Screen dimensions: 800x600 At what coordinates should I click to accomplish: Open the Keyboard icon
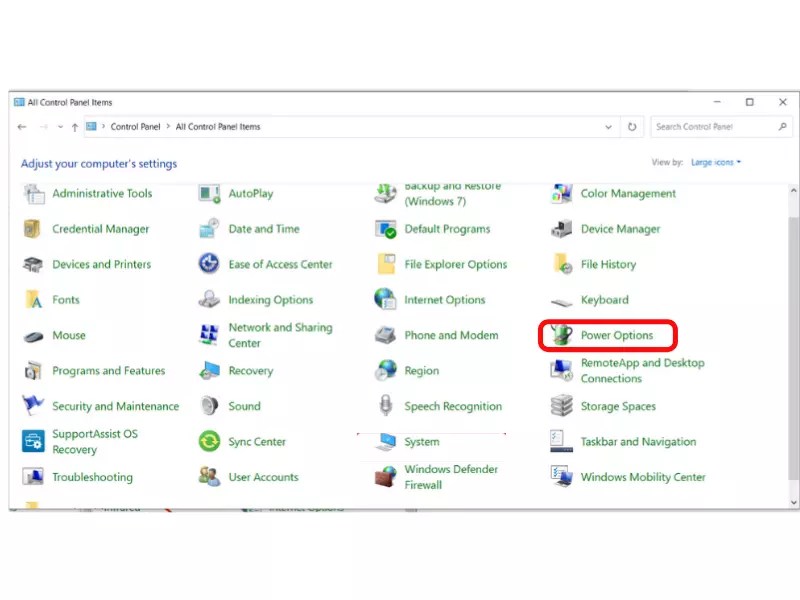tap(562, 302)
